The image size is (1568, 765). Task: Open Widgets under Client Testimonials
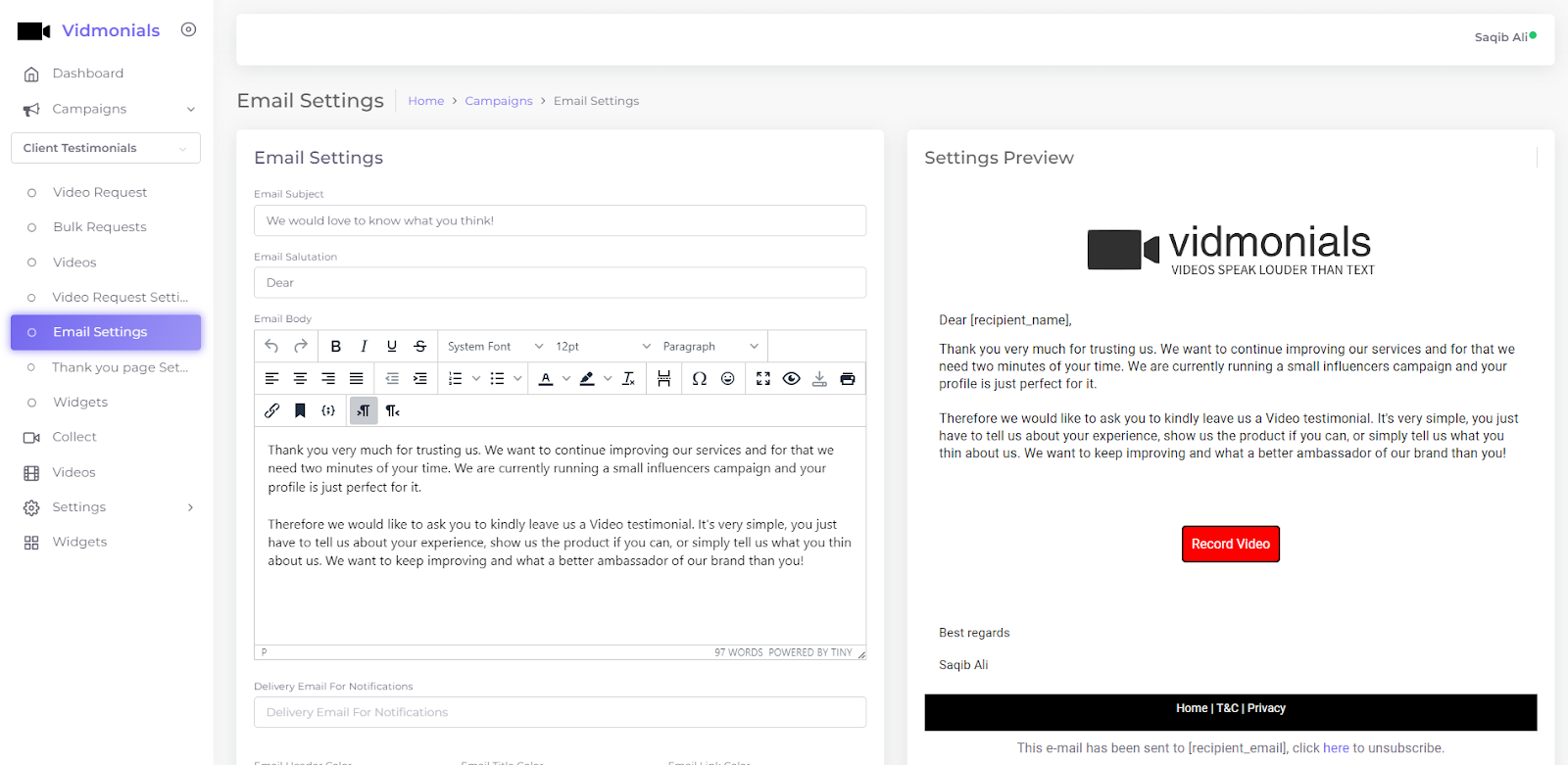80,403
